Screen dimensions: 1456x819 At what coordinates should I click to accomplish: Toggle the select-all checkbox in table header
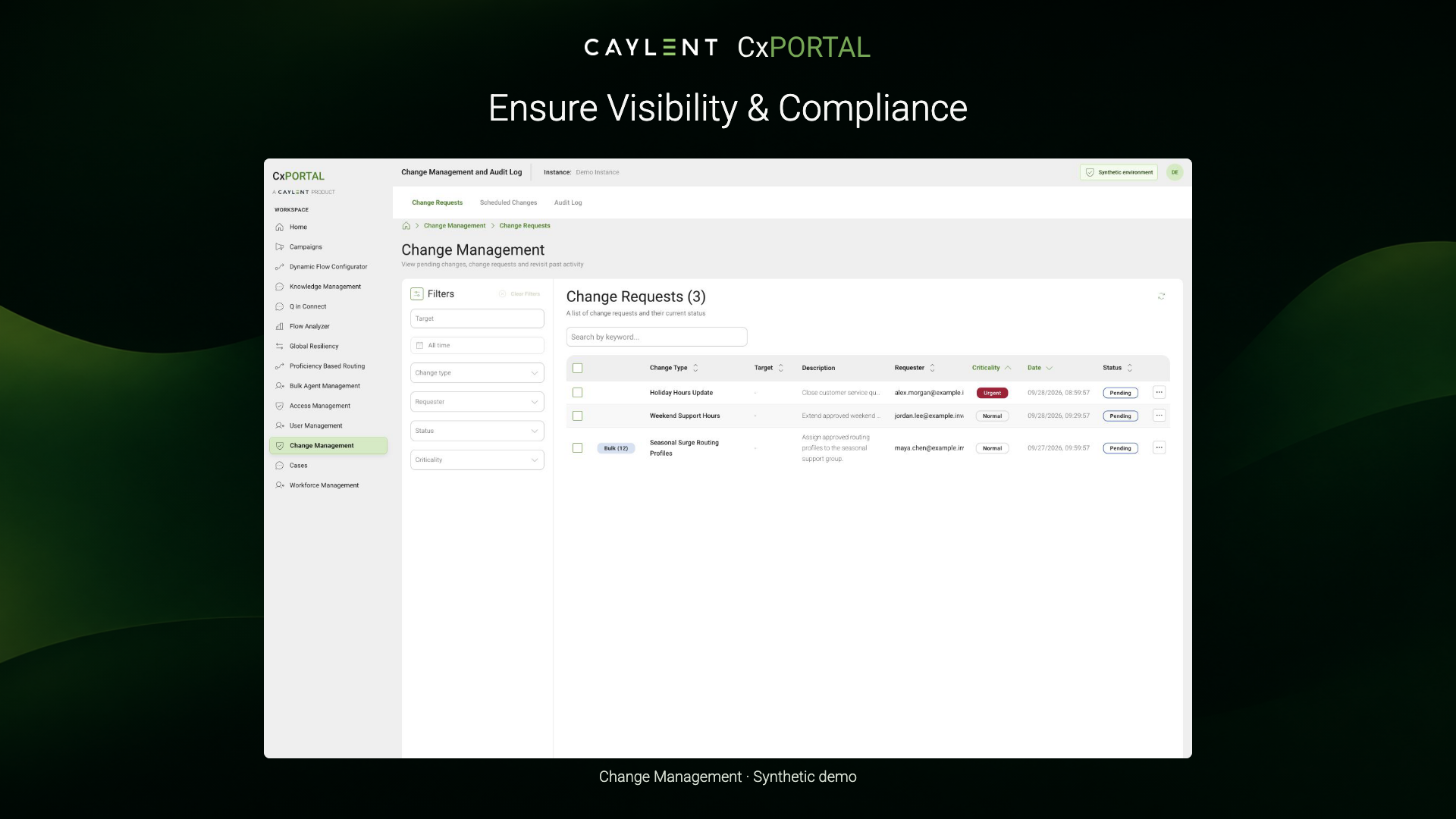pos(578,368)
